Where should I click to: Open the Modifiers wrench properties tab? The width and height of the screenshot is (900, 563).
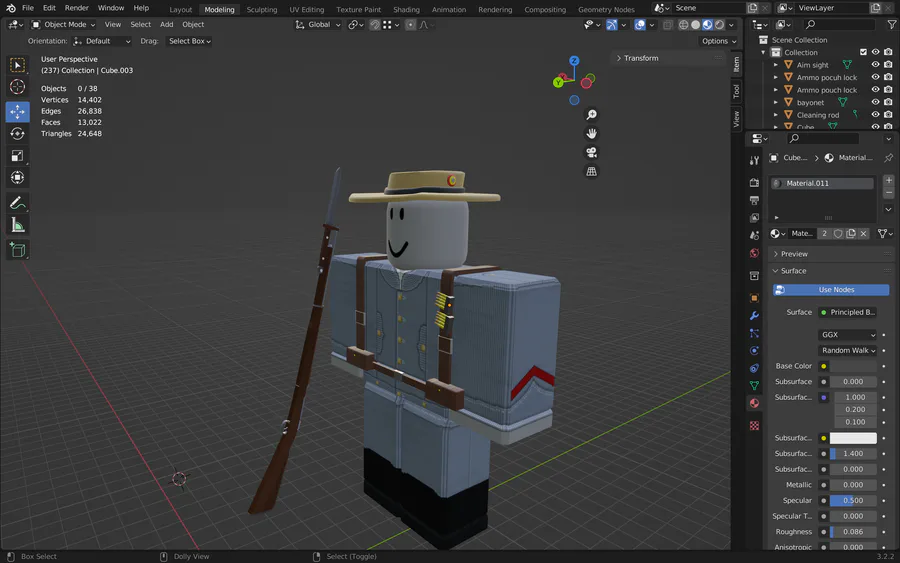(754, 316)
